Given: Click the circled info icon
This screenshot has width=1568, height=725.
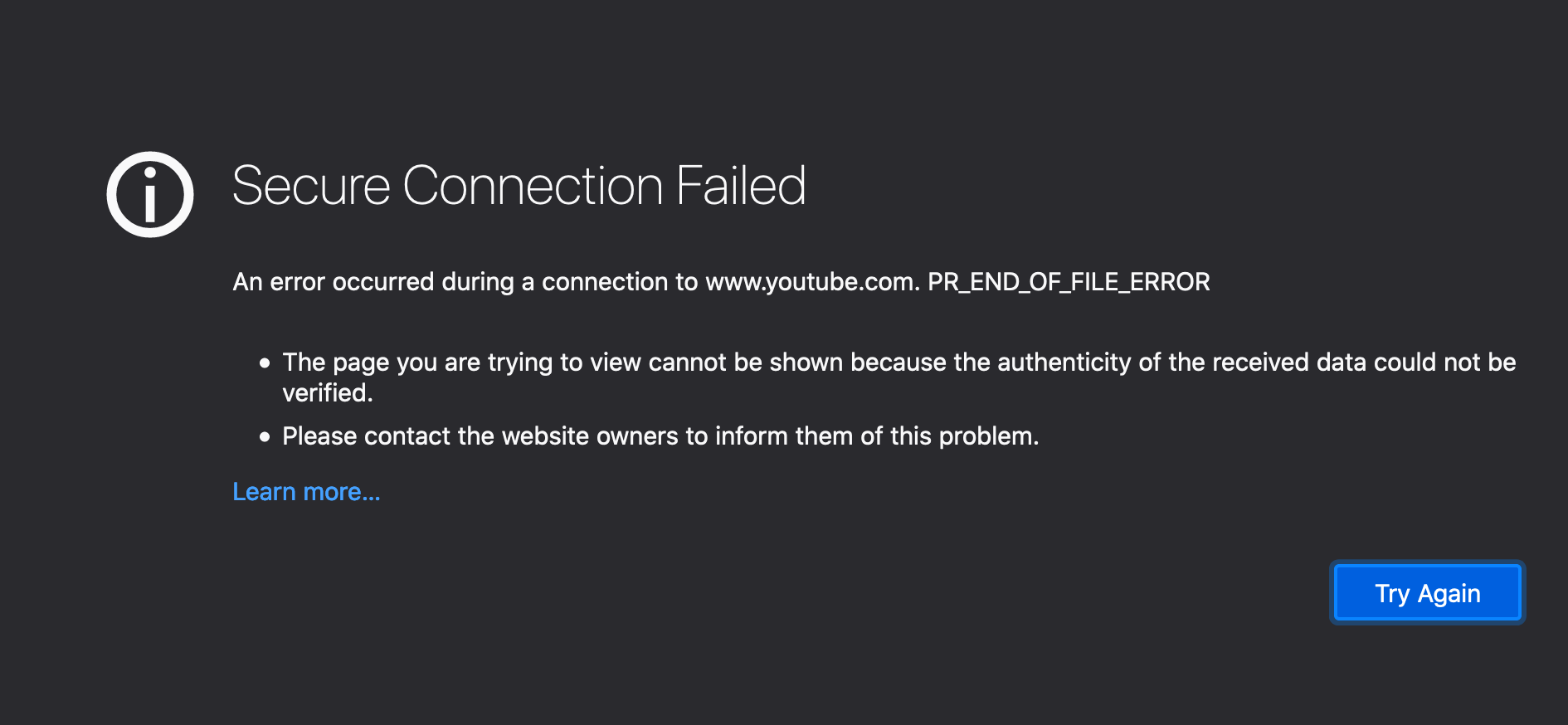Looking at the screenshot, I should coord(150,194).
